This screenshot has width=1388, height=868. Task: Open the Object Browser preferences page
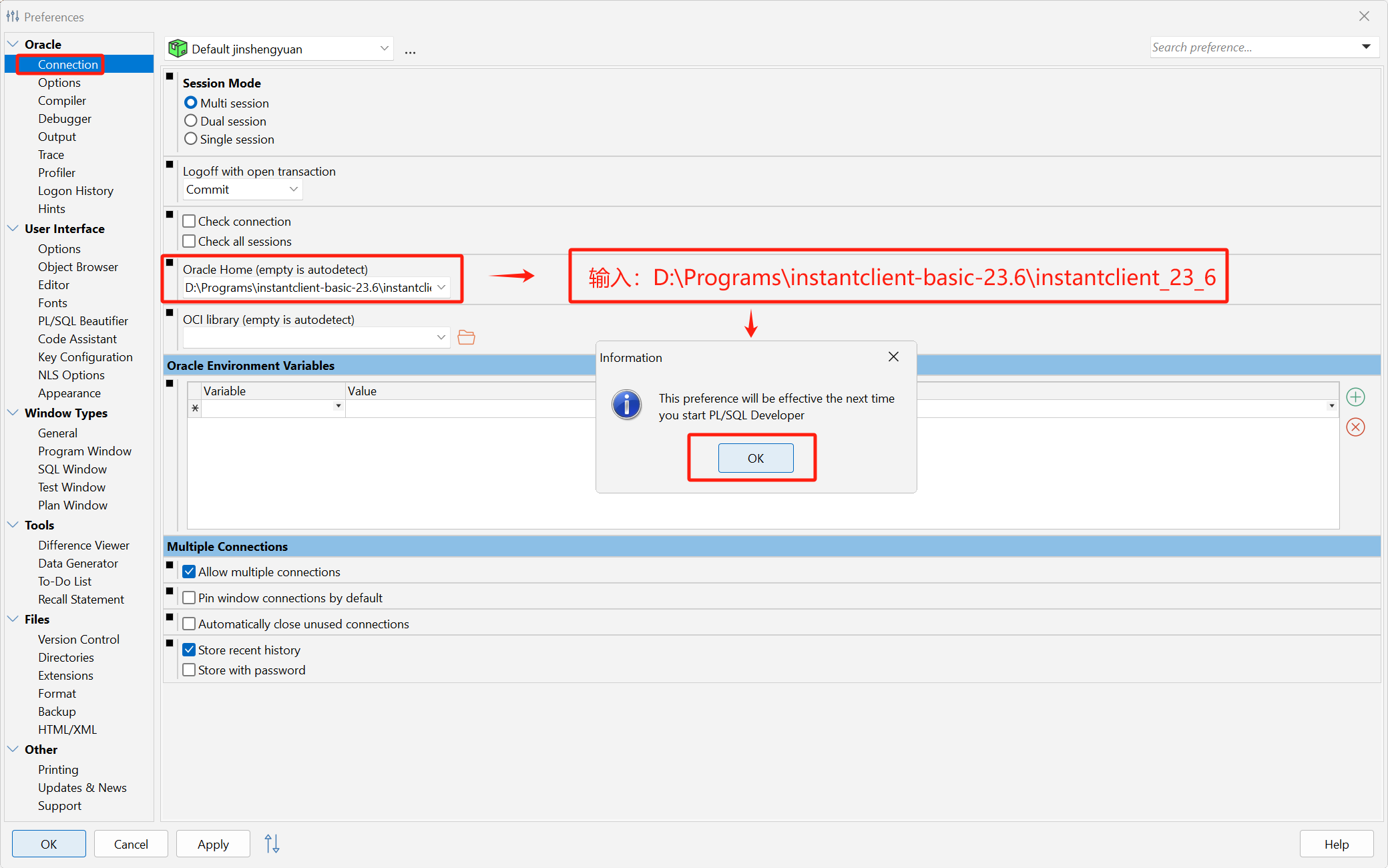pos(77,267)
